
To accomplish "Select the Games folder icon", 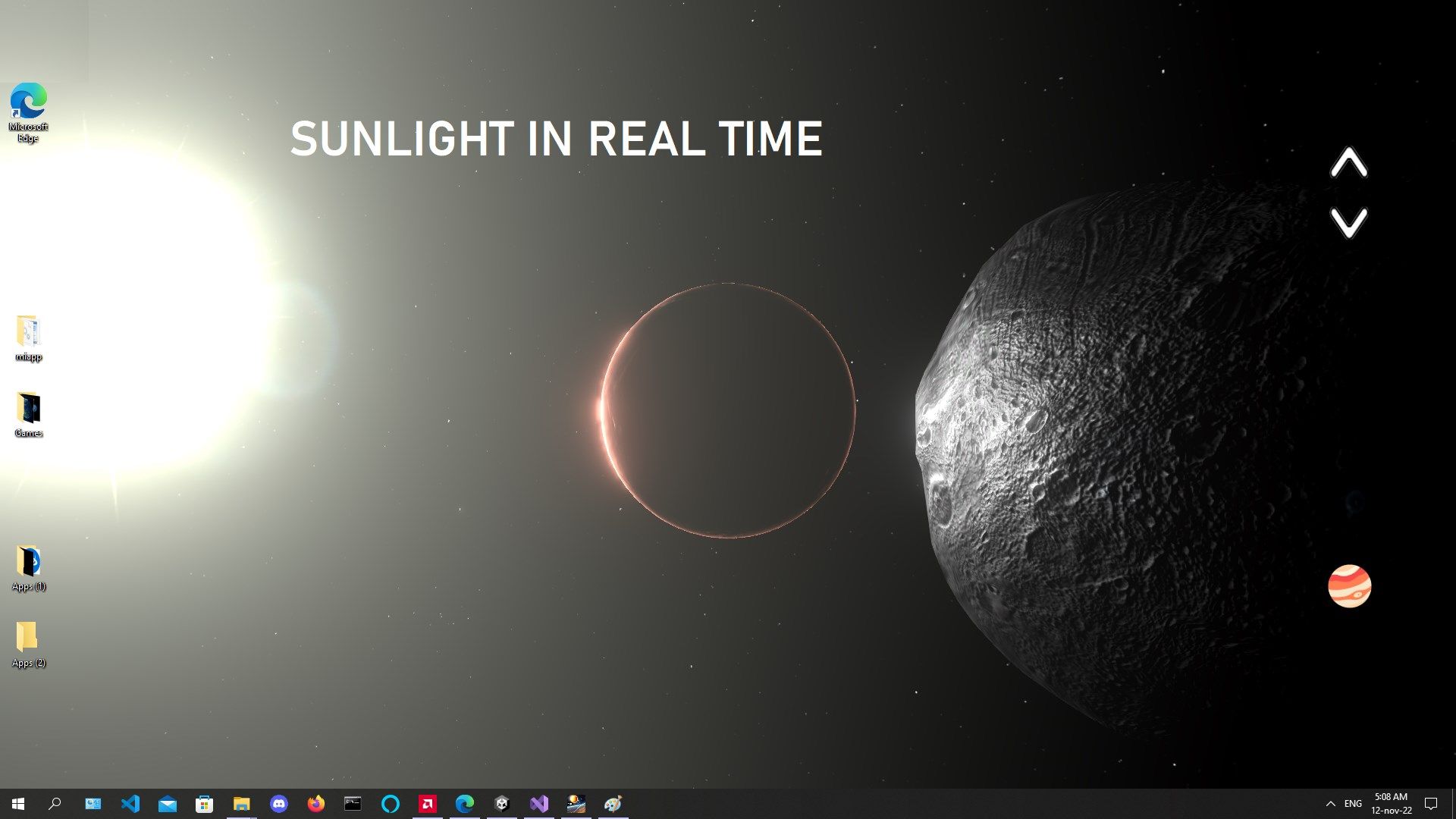I will (28, 415).
